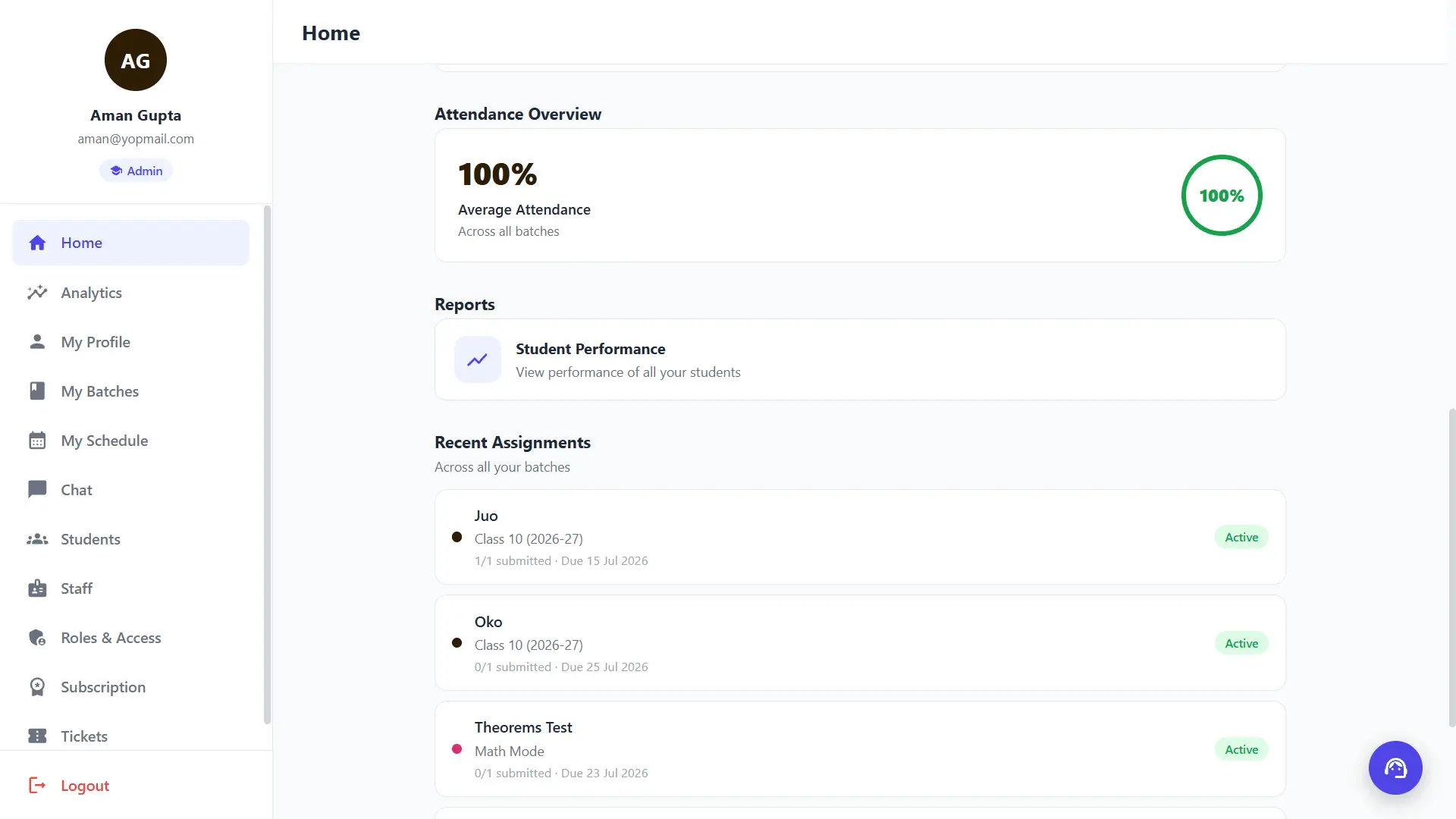Click the Students group icon
This screenshot has width=1456, height=819.
37,539
